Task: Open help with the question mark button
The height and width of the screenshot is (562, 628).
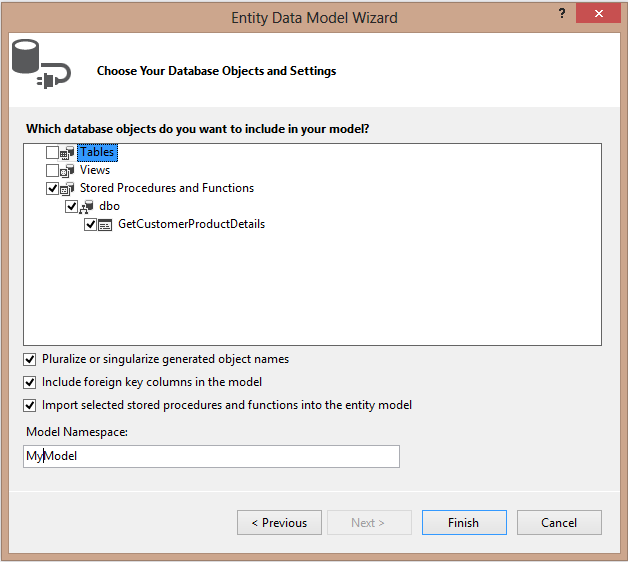Action: click(562, 14)
